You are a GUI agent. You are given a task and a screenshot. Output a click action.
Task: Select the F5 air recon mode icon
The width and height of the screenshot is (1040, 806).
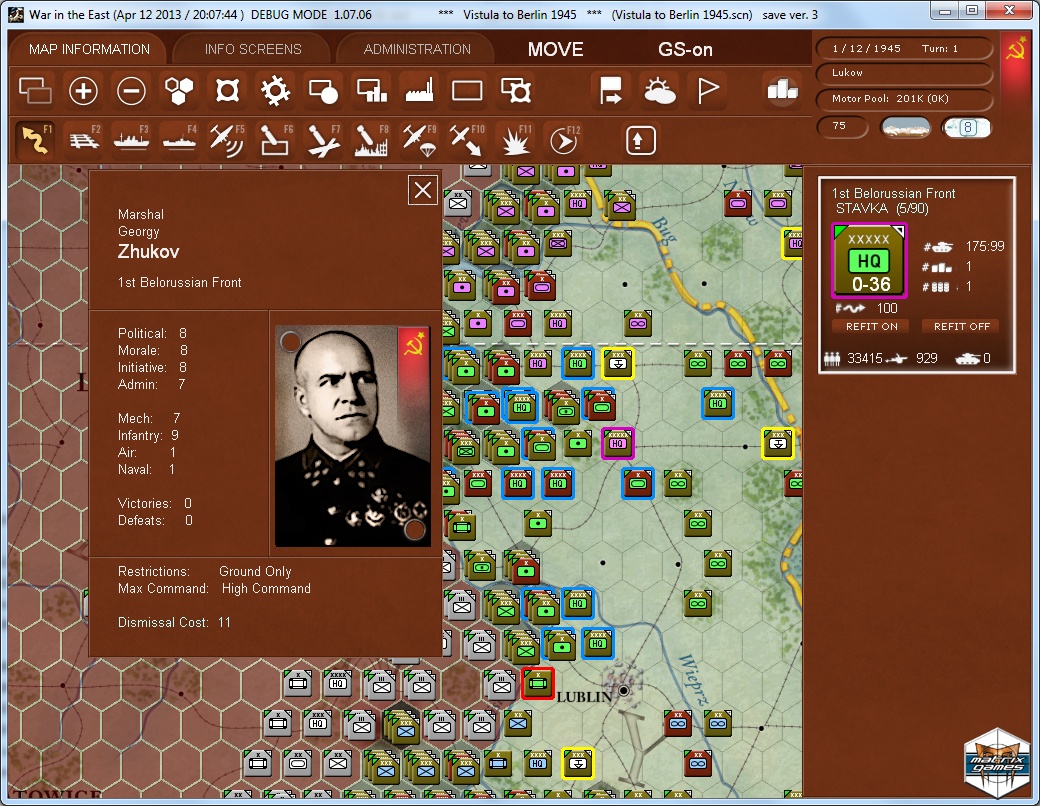[227, 139]
